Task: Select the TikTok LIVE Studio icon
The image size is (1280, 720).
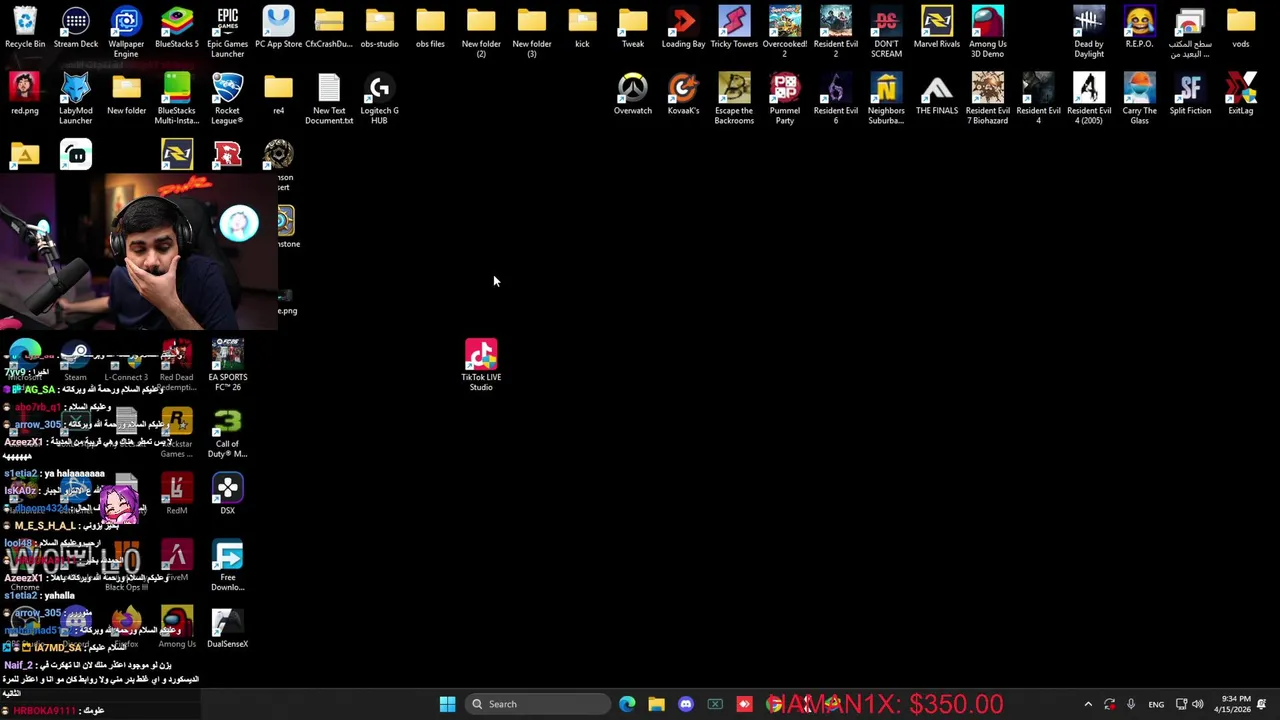Action: pyautogui.click(x=481, y=365)
